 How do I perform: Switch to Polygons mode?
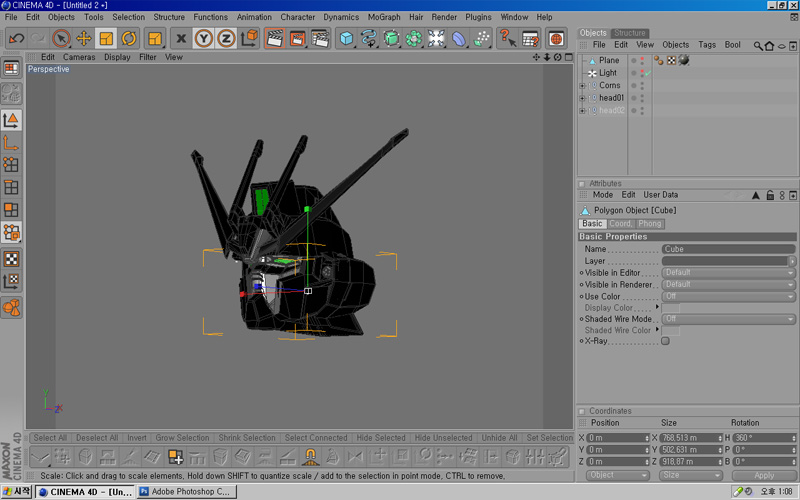pyautogui.click(x=11, y=209)
